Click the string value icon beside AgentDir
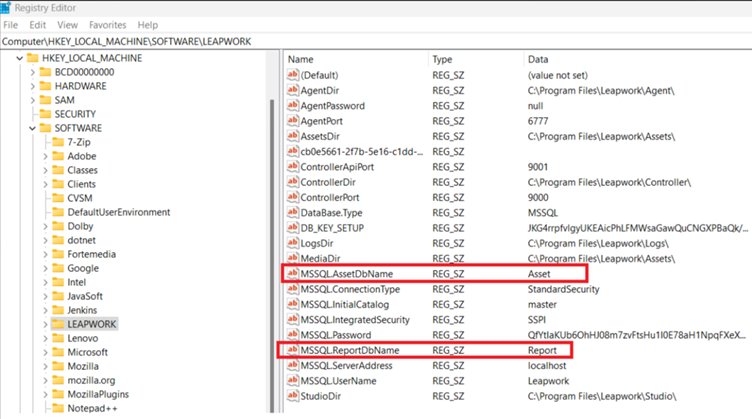The height and width of the screenshot is (419, 752). (293, 90)
